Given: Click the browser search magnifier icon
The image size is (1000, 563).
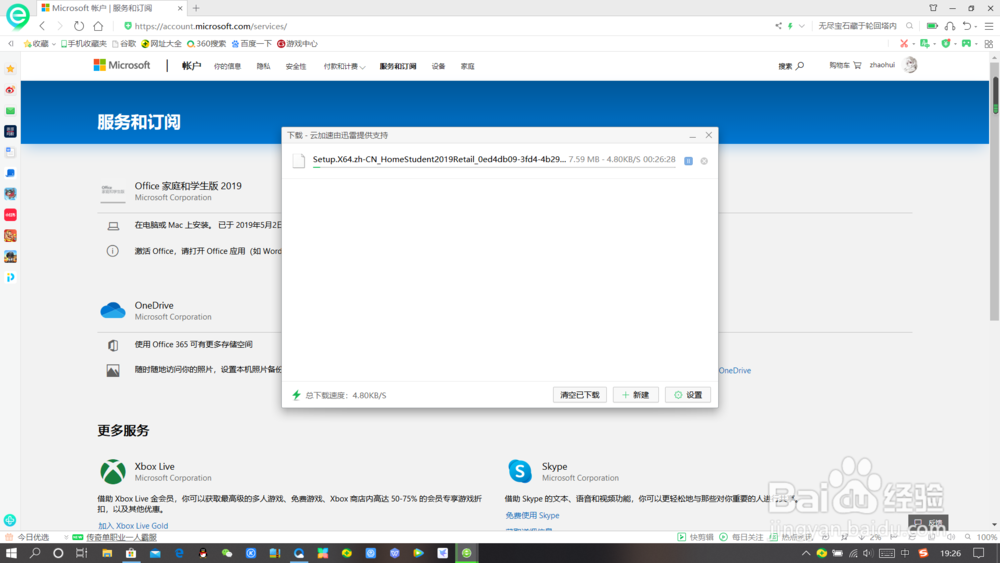Looking at the screenshot, I should pos(909,26).
